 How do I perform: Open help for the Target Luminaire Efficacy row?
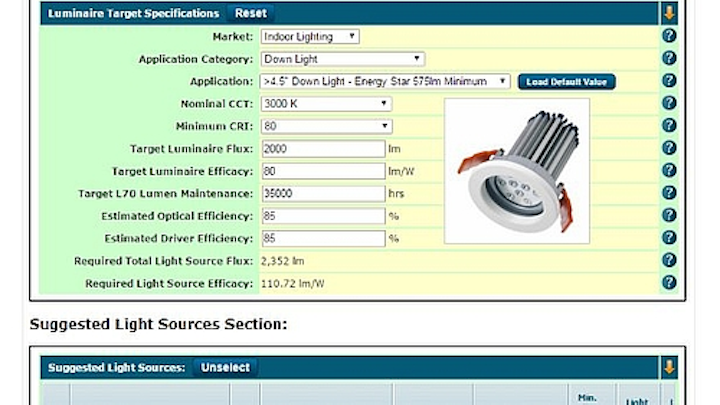tap(669, 170)
